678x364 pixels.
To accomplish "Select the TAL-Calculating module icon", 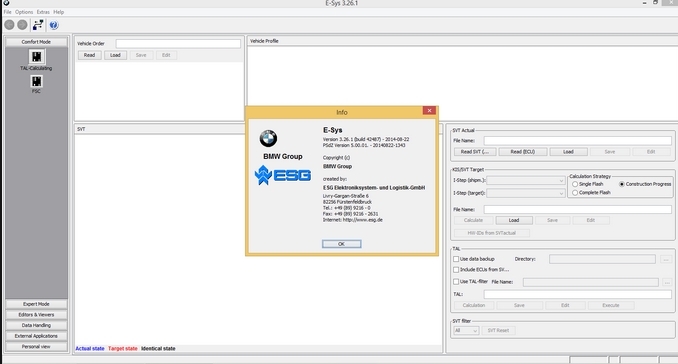I will pos(36,57).
